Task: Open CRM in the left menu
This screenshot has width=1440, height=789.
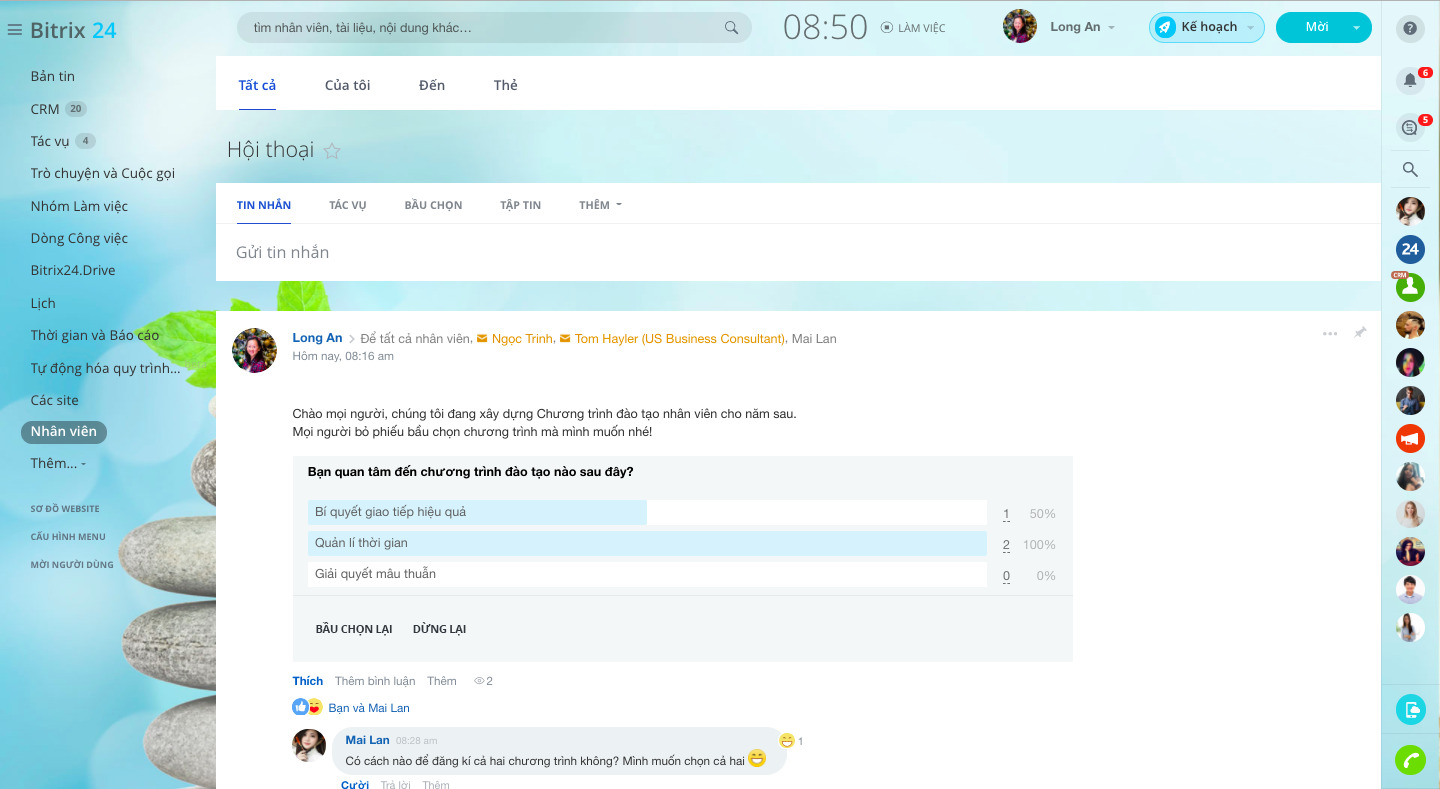Action: (x=45, y=109)
